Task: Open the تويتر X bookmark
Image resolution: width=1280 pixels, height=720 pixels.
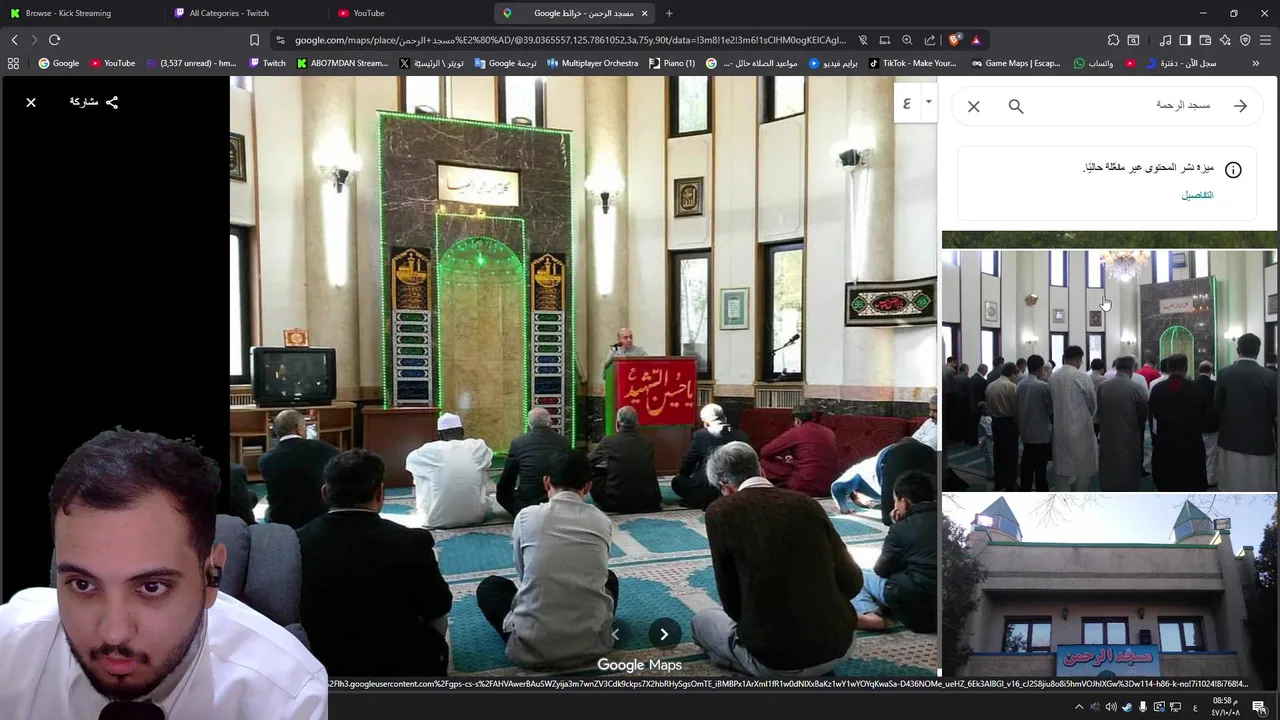Action: (x=431, y=63)
